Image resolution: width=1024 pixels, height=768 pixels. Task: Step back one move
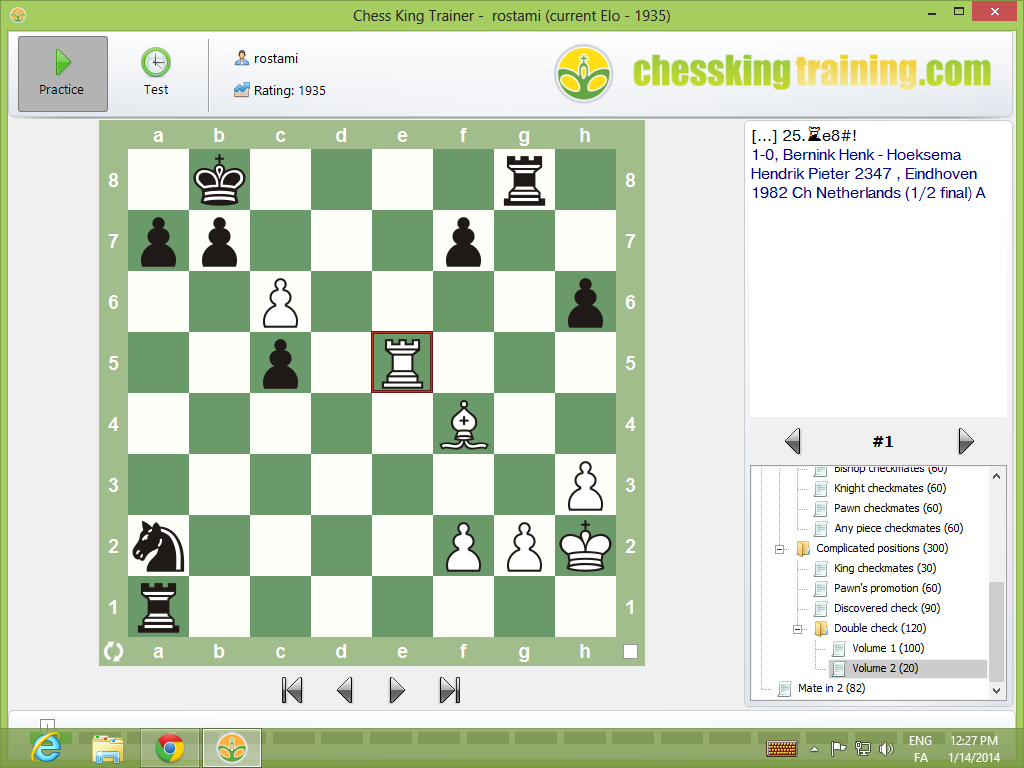point(344,690)
